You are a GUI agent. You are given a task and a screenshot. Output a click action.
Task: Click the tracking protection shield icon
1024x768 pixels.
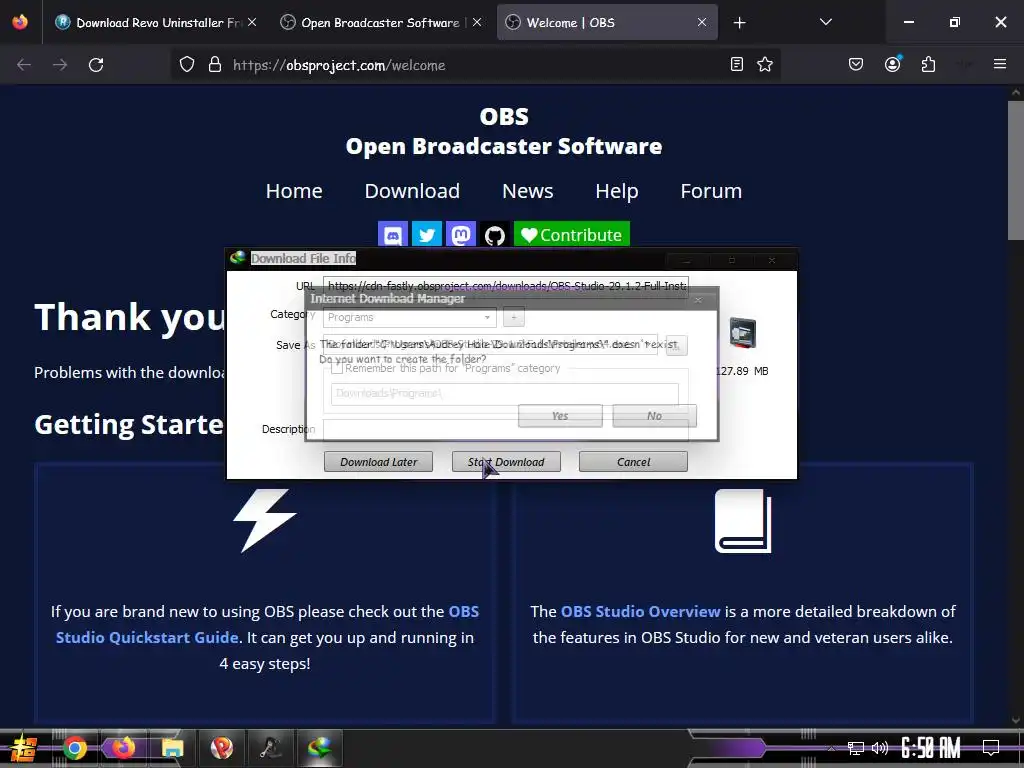tap(187, 65)
